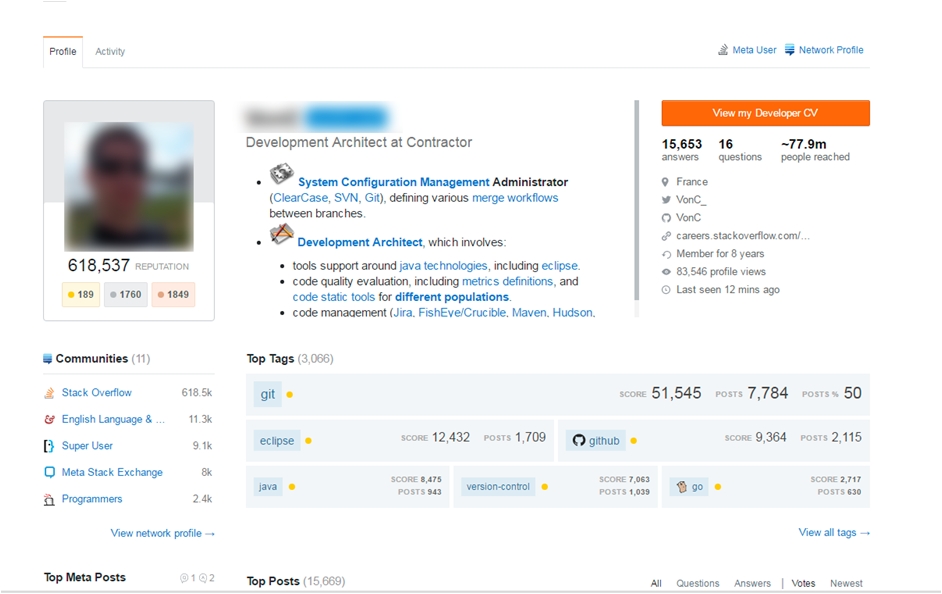This screenshot has height=594, width=942.
Task: Open View my Developer CV
Action: coord(765,113)
